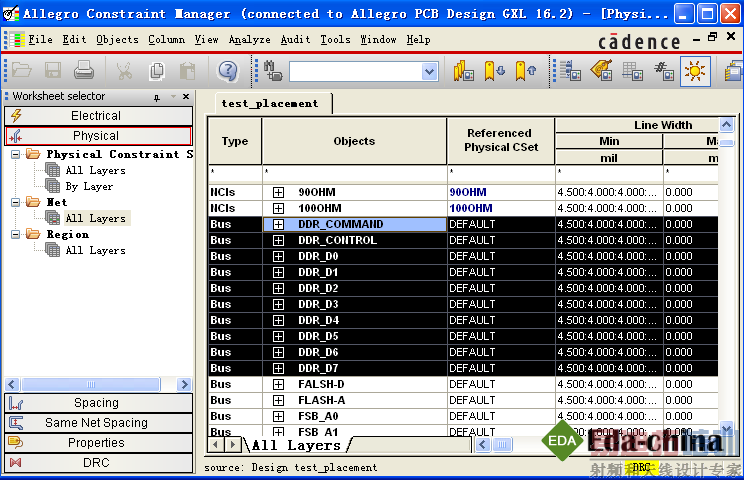Image resolution: width=744 pixels, height=480 pixels.
Task: Open the Objects menu
Action: coord(117,40)
